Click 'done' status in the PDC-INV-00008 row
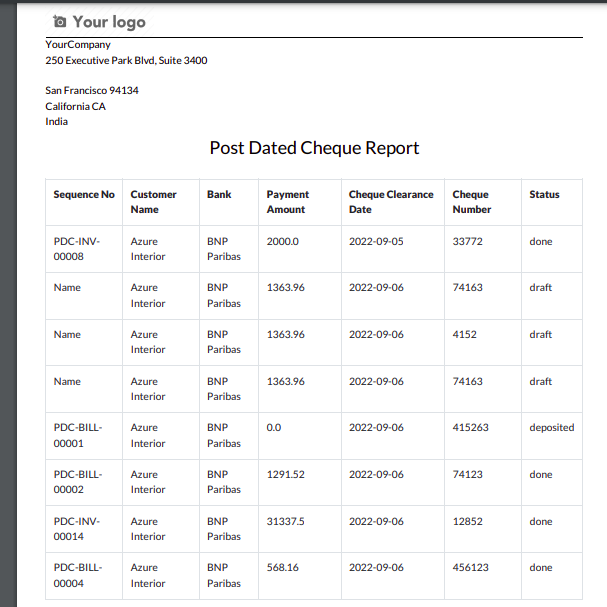607x607 pixels. point(541,242)
